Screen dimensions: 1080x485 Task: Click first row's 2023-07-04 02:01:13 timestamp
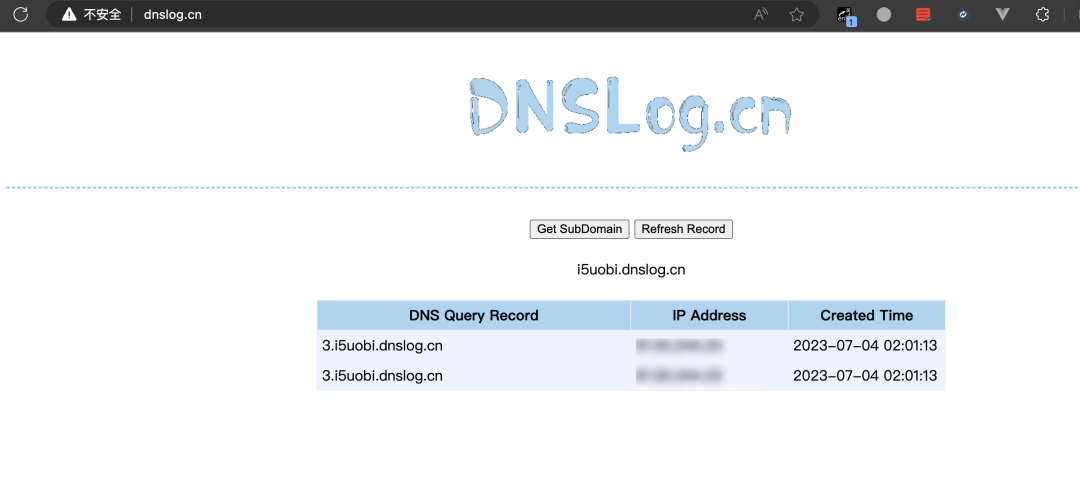click(x=865, y=346)
